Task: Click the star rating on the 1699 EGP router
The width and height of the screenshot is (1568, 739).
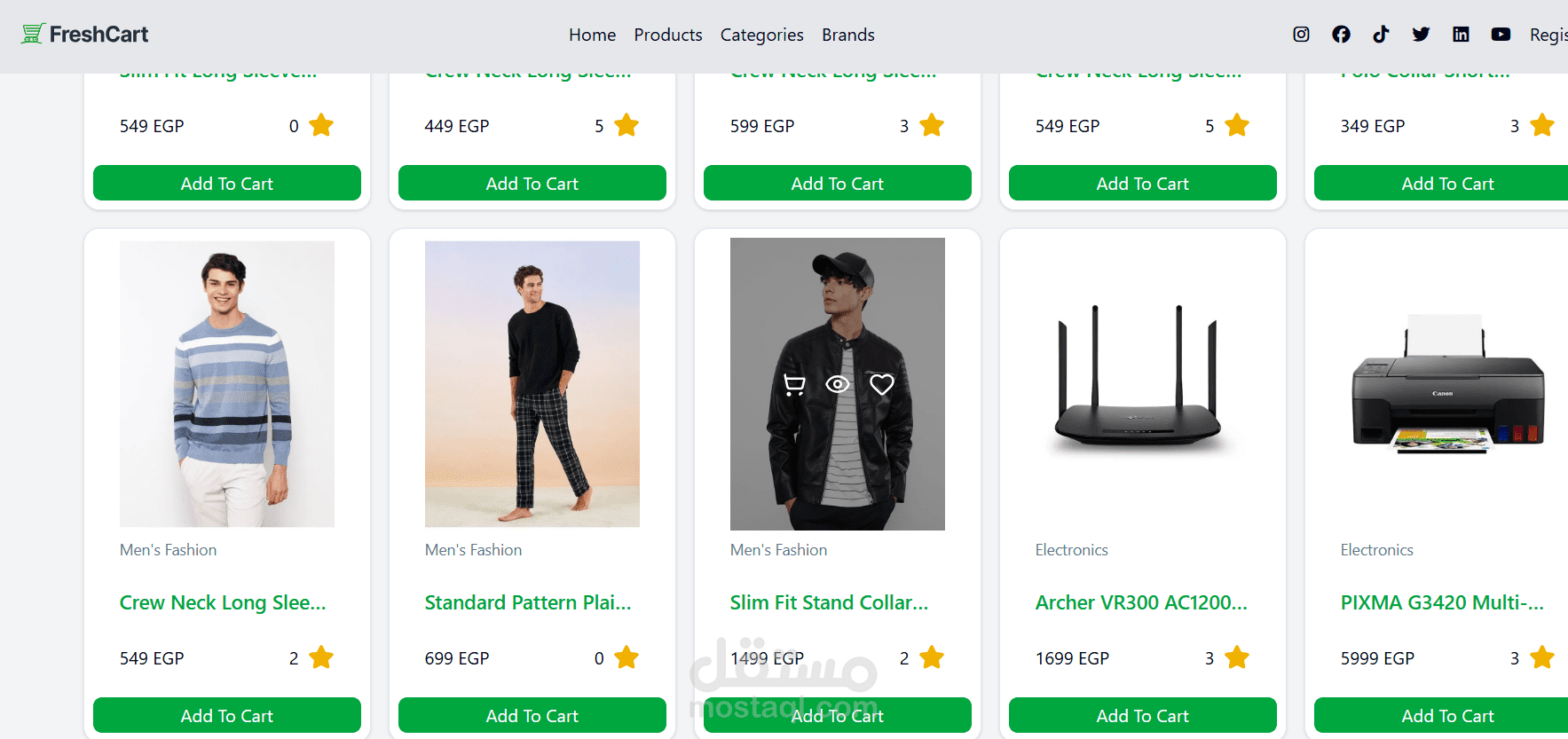Action: 1236,657
